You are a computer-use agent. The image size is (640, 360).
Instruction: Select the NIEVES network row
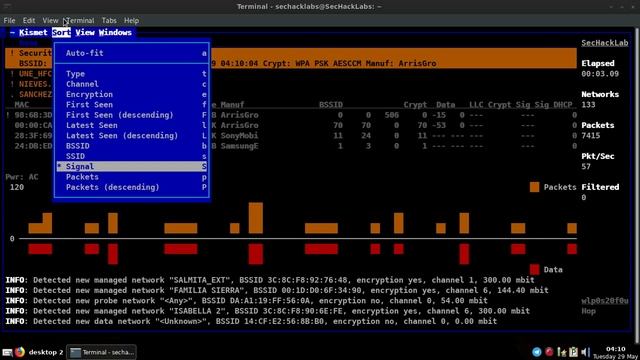click(30, 84)
